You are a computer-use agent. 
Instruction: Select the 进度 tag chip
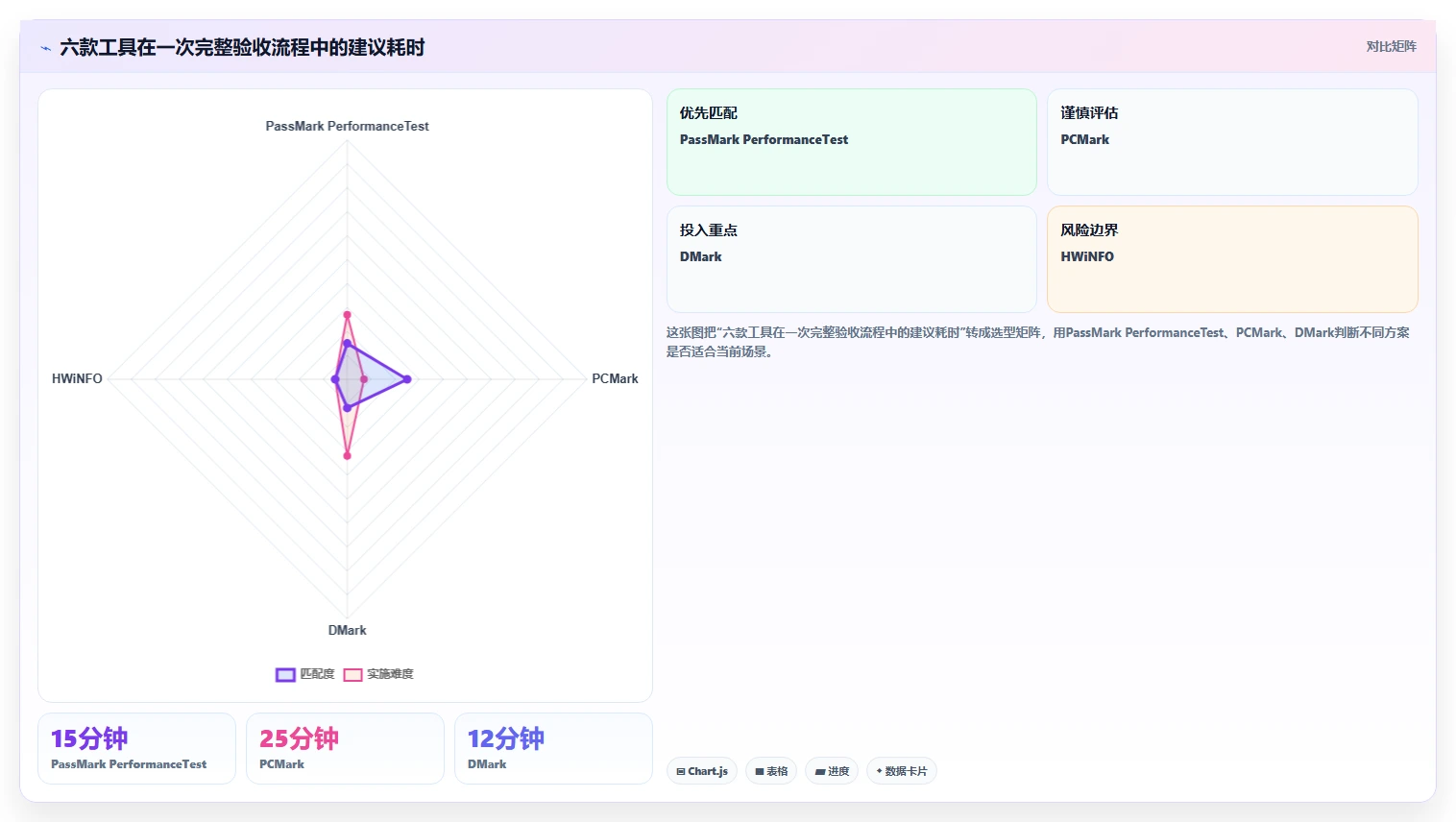tap(832, 771)
